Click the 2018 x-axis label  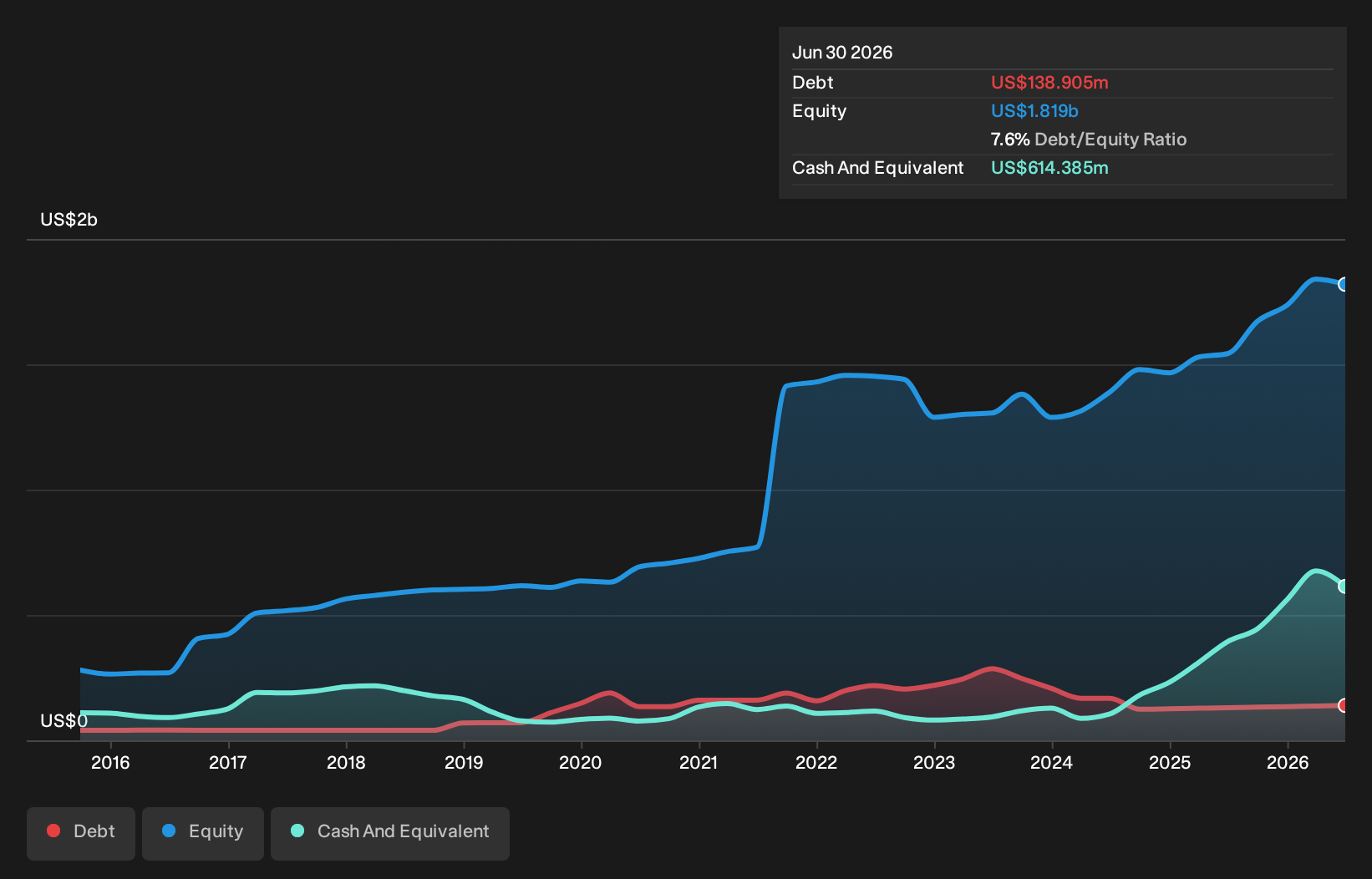(346, 762)
